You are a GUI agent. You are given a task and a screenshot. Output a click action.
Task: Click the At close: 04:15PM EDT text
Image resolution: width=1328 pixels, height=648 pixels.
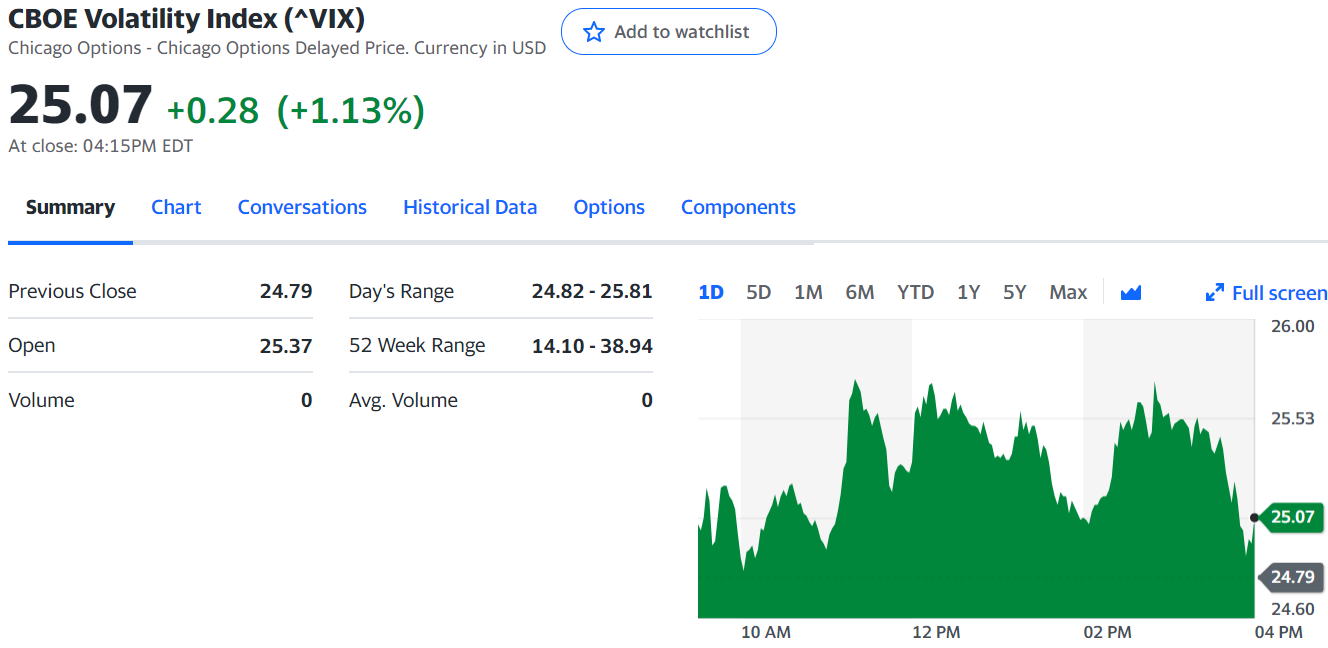(x=101, y=146)
